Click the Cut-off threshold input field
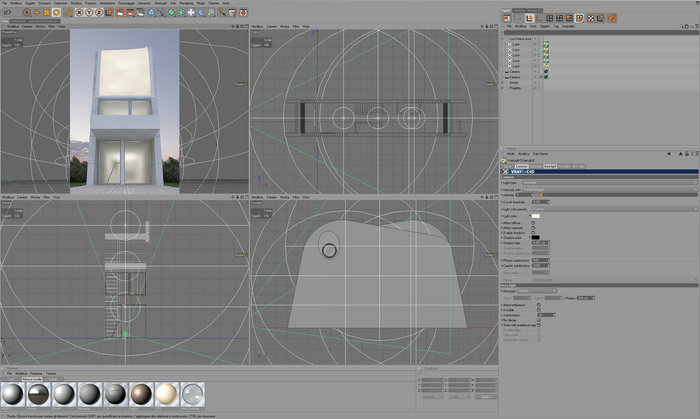 pos(540,202)
